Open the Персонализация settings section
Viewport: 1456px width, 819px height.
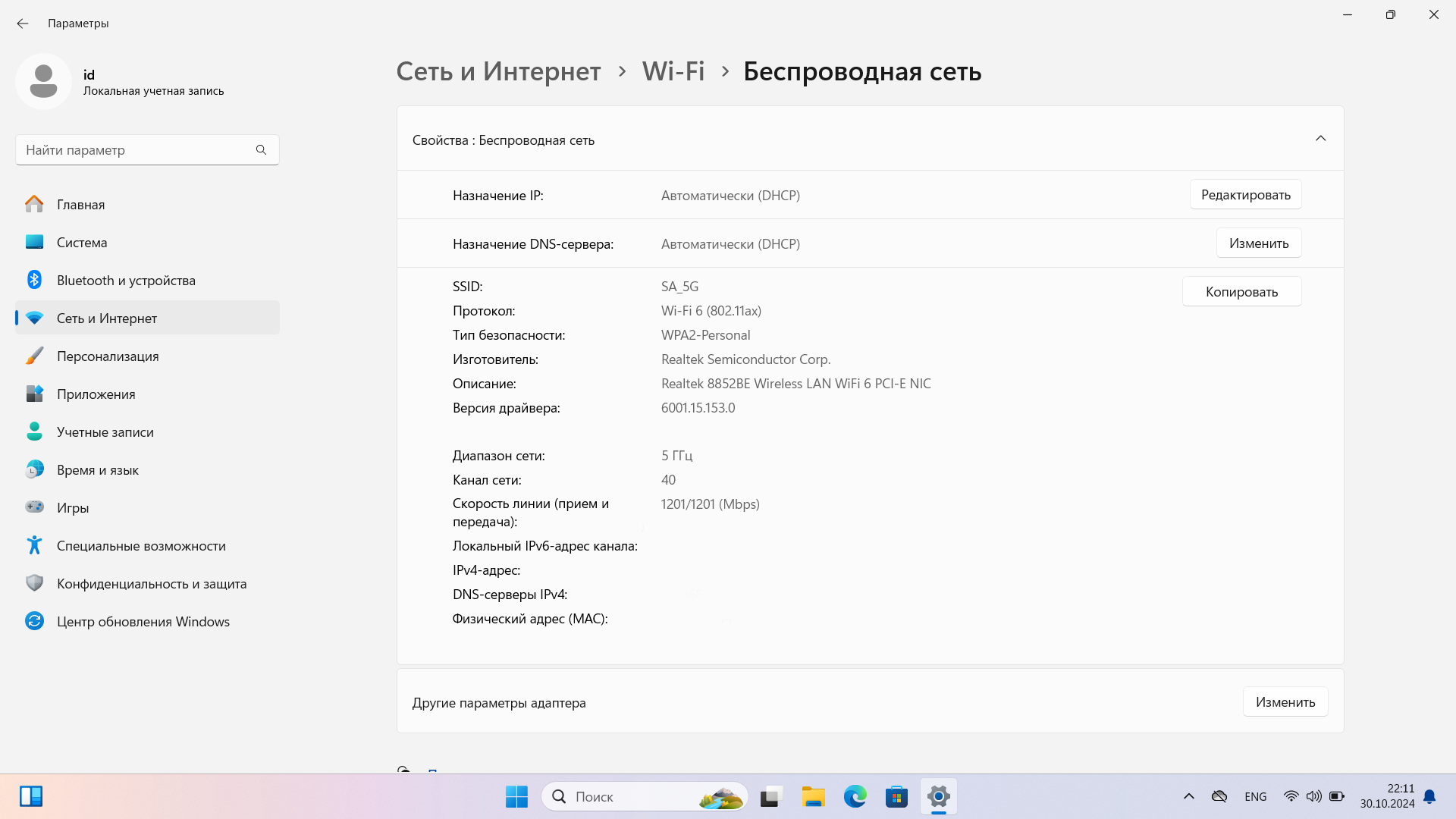click(108, 356)
